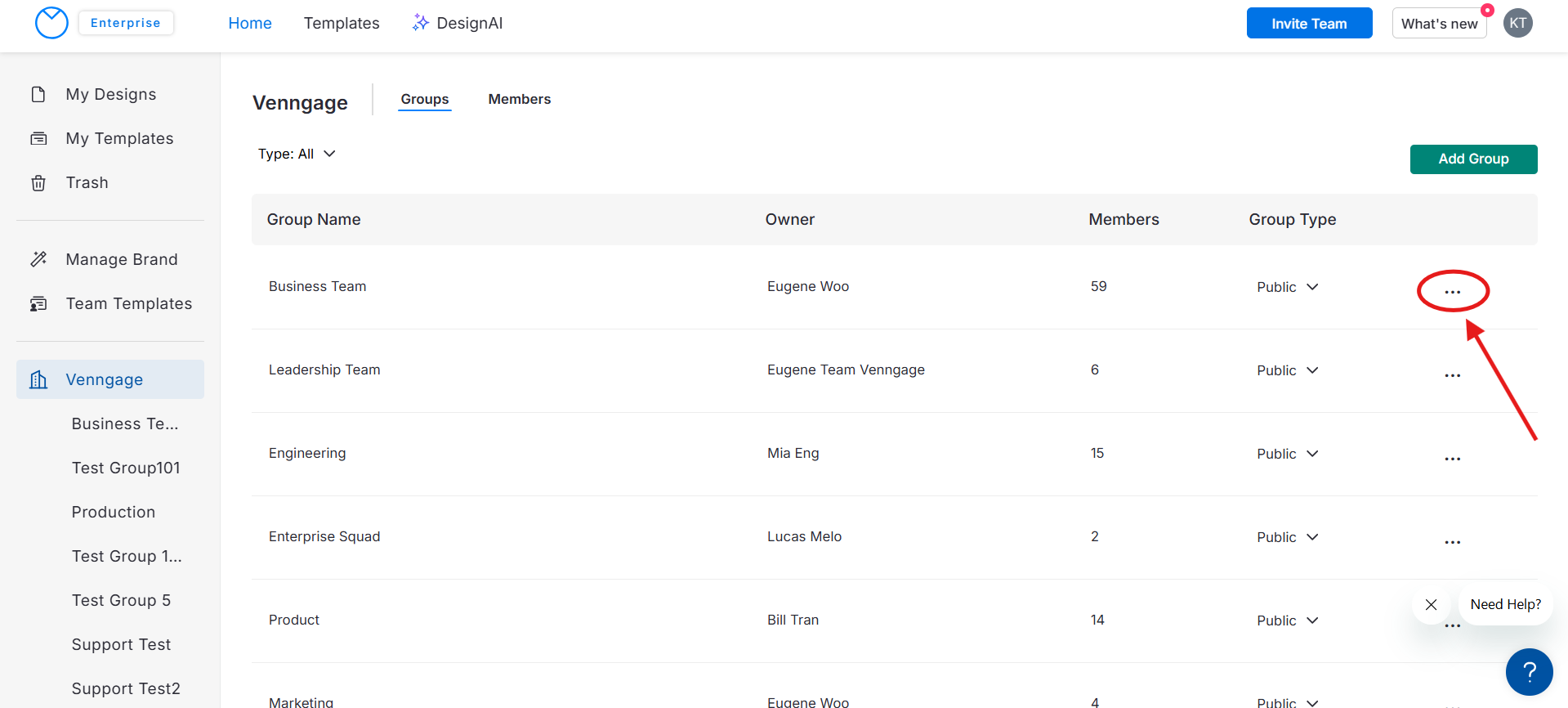Expand the Type: All filter dropdown
Screen dimensions: 1568x708
pos(297,154)
